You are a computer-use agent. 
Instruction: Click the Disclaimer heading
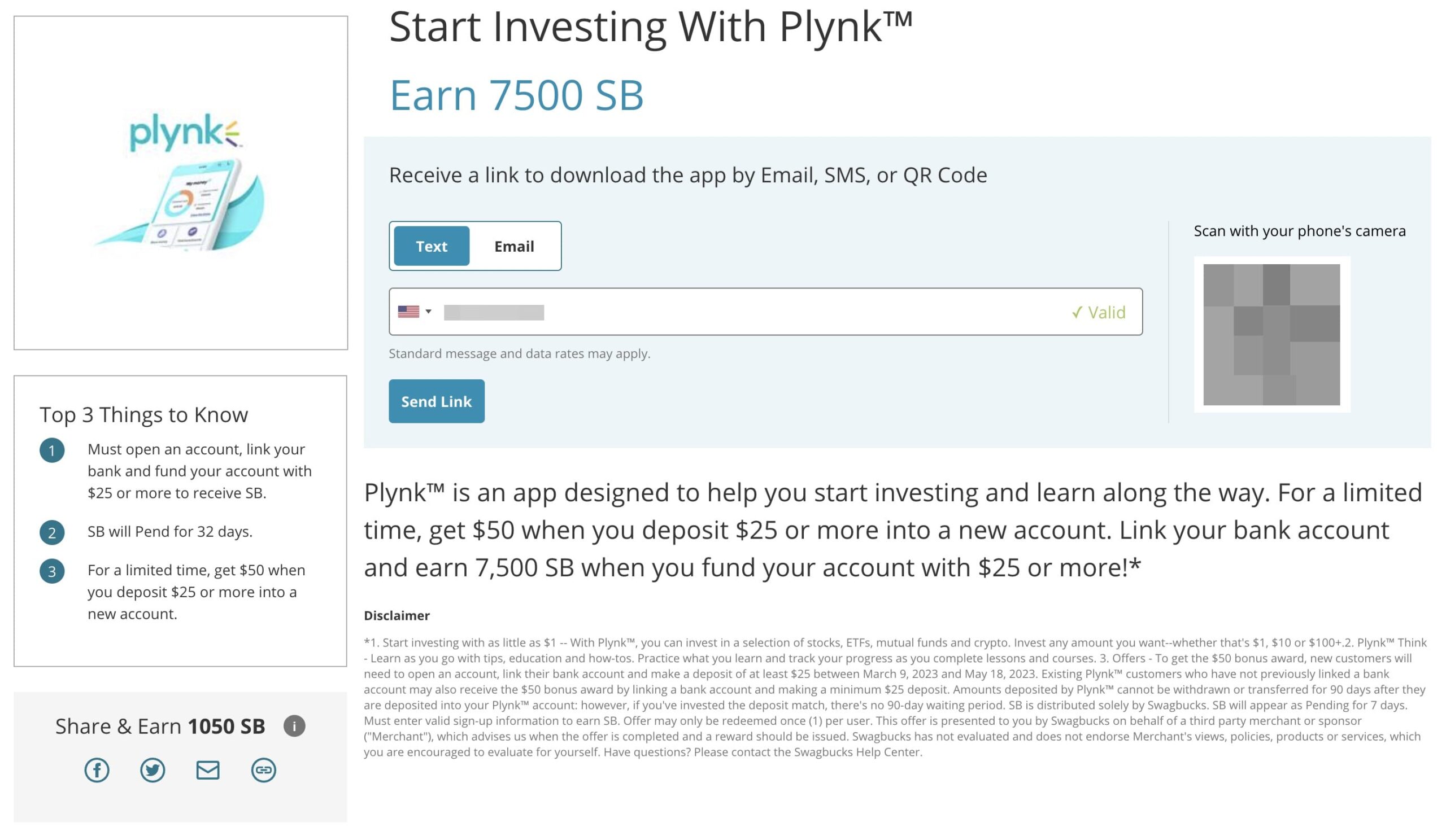[397, 615]
